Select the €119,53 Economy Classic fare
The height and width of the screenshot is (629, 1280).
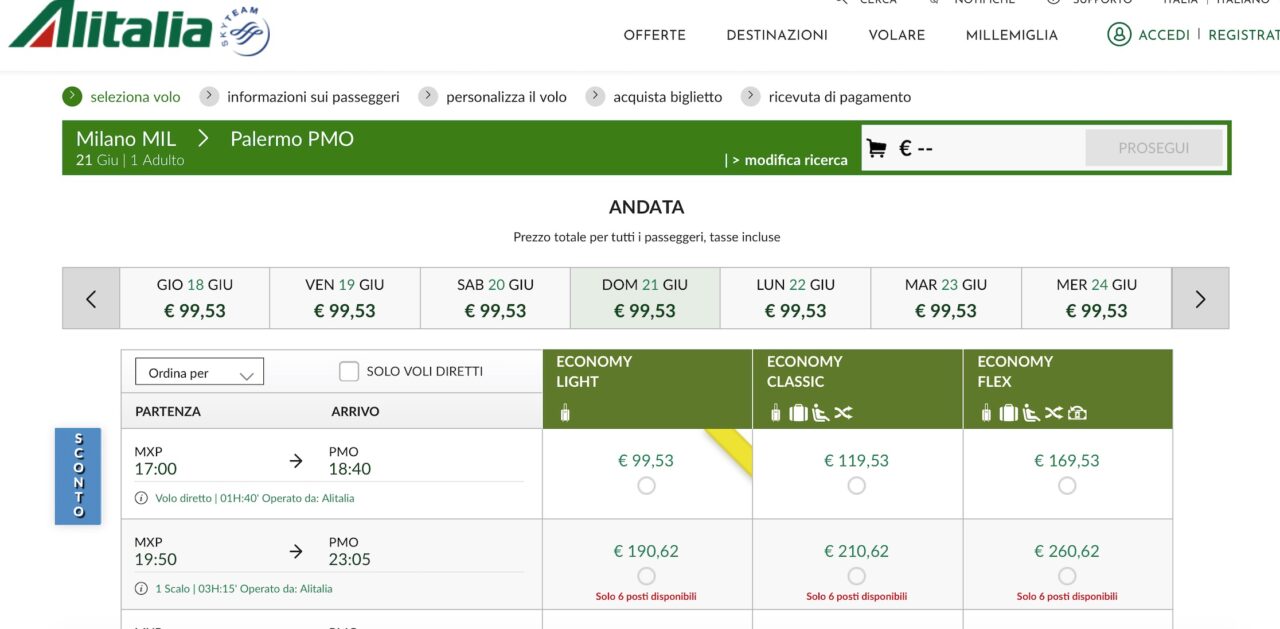tap(857, 486)
